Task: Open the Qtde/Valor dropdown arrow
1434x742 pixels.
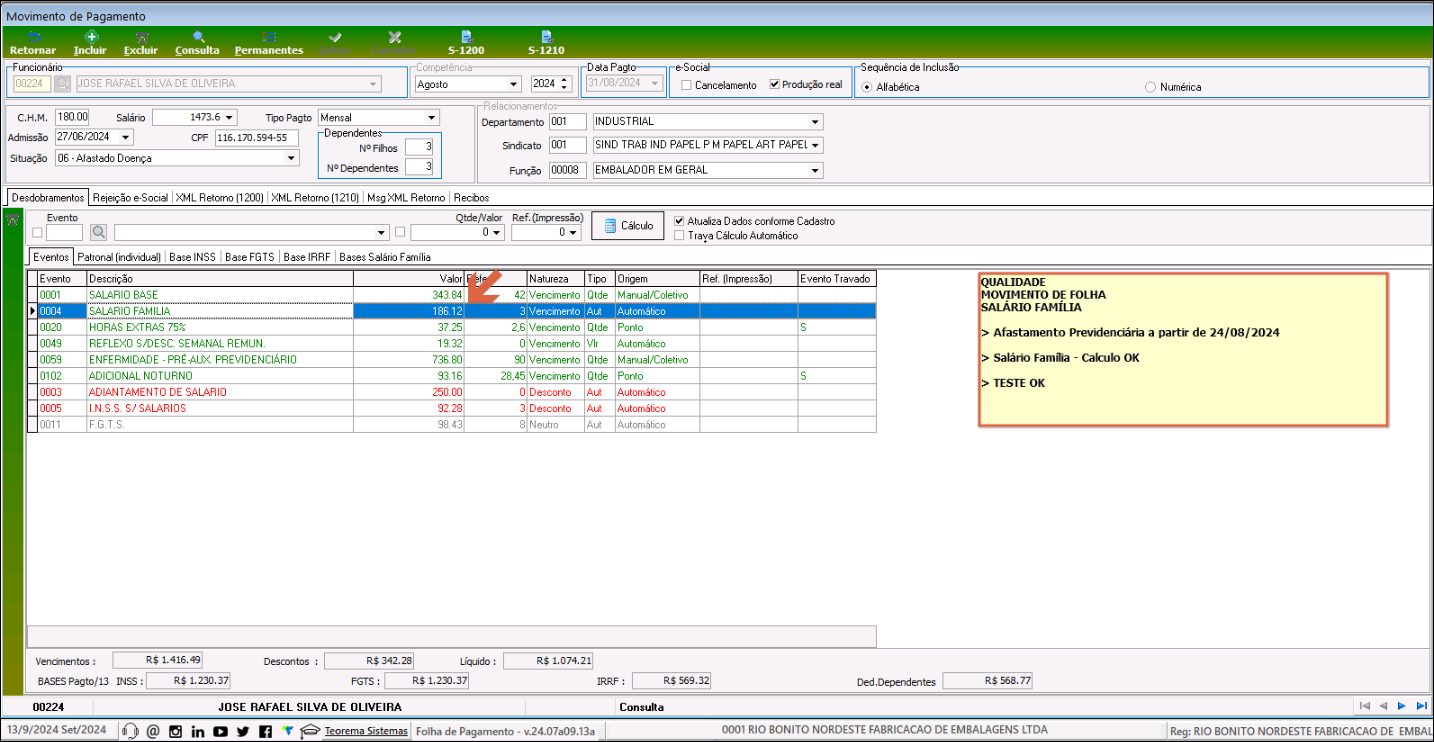Action: [x=496, y=233]
